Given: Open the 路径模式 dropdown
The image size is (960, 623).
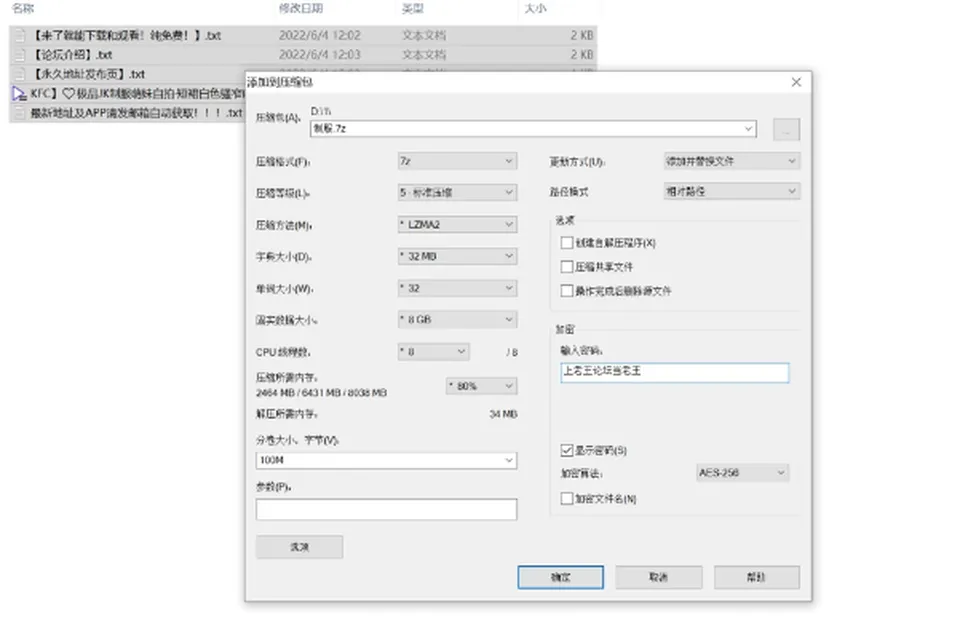Looking at the screenshot, I should 732,192.
